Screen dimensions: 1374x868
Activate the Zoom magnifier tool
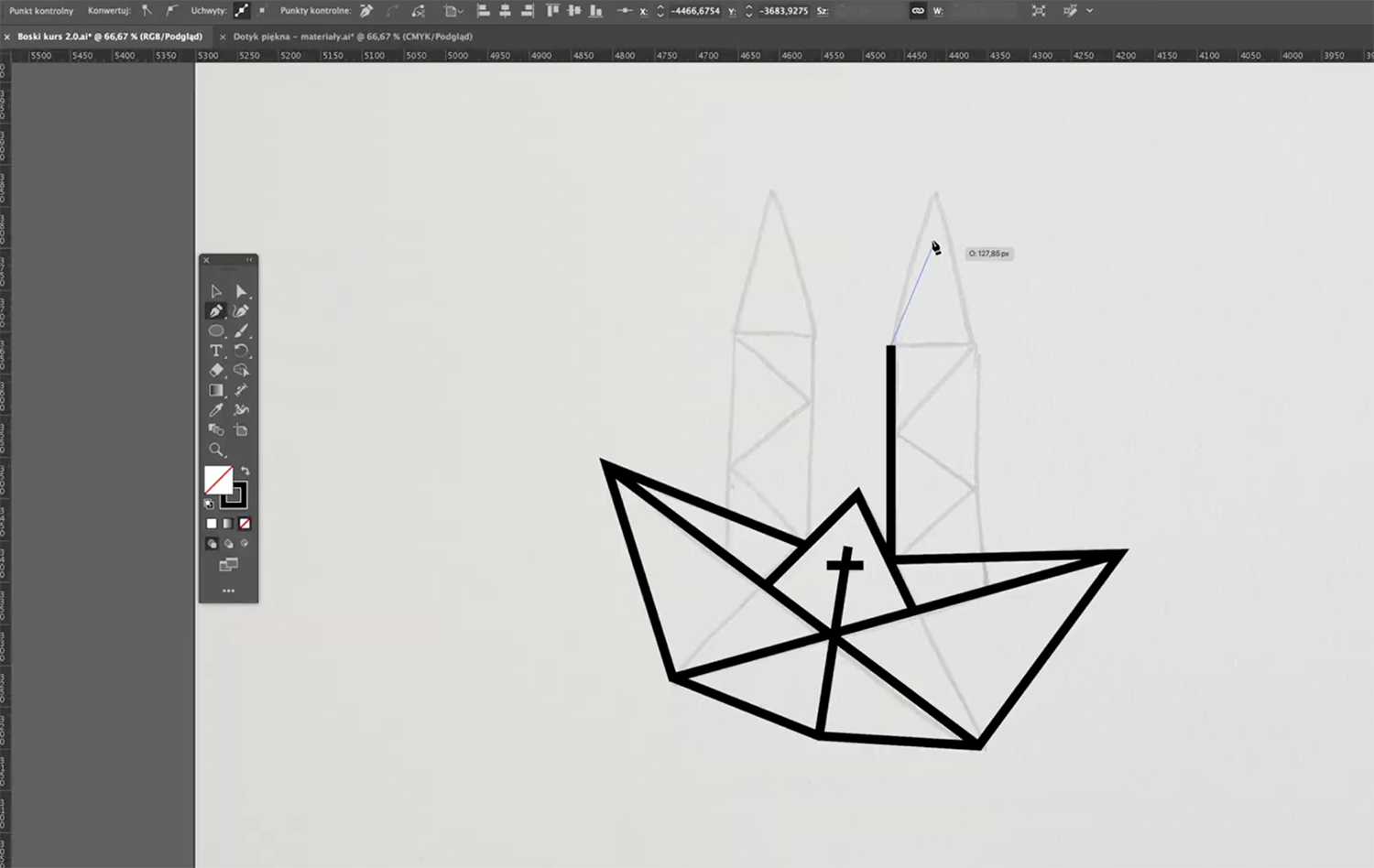click(216, 450)
